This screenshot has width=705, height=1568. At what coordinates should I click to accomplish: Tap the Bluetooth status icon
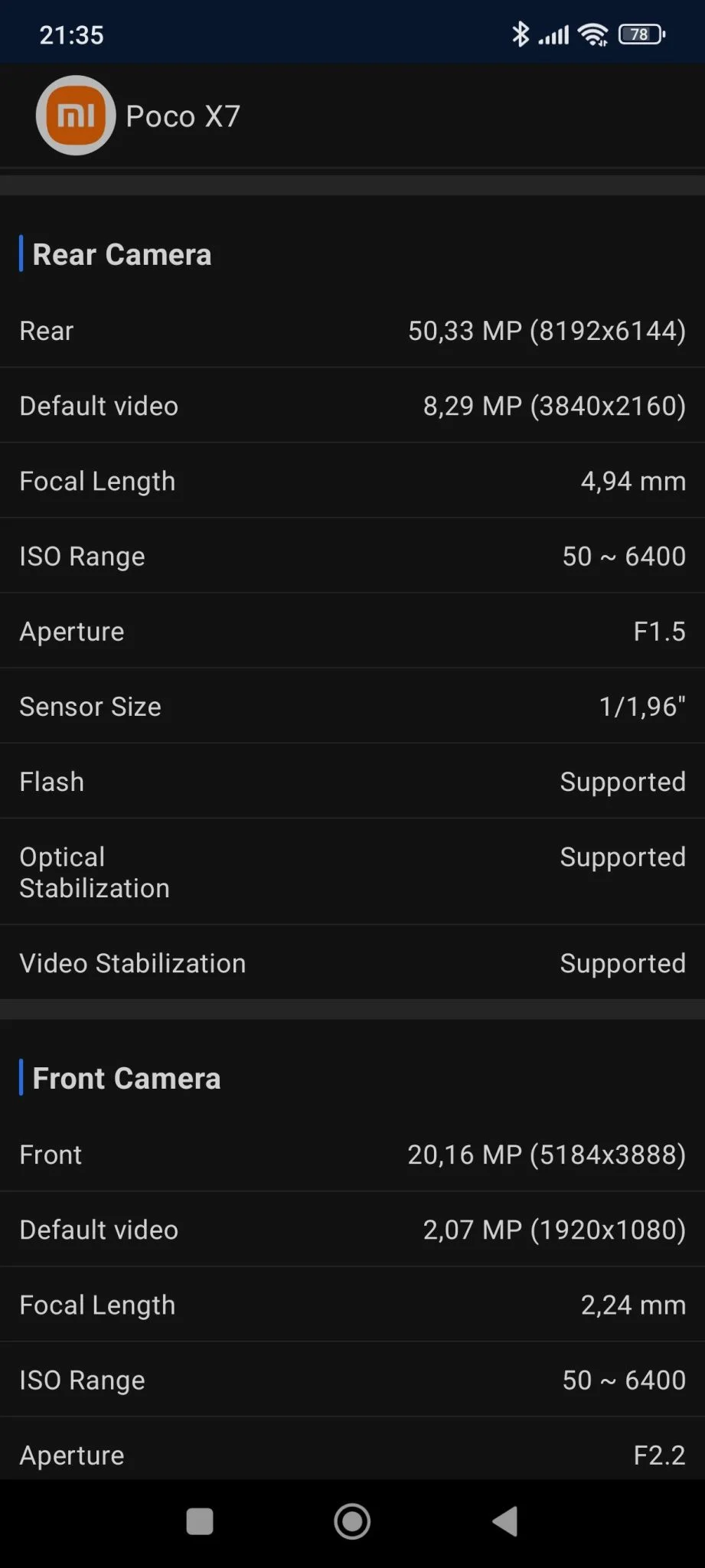click(521, 34)
